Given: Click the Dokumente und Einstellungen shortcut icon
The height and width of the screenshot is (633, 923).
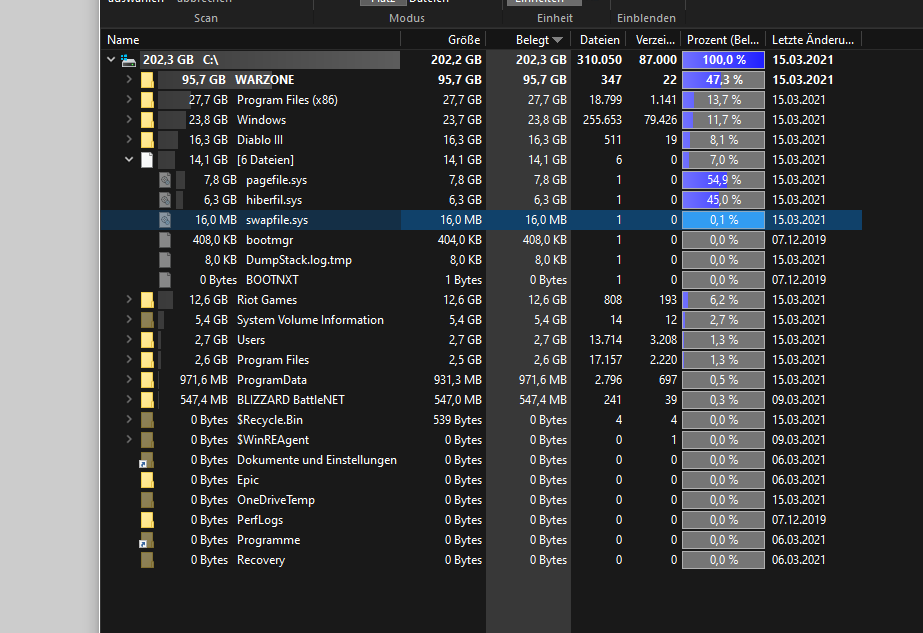Looking at the screenshot, I should click(x=146, y=460).
